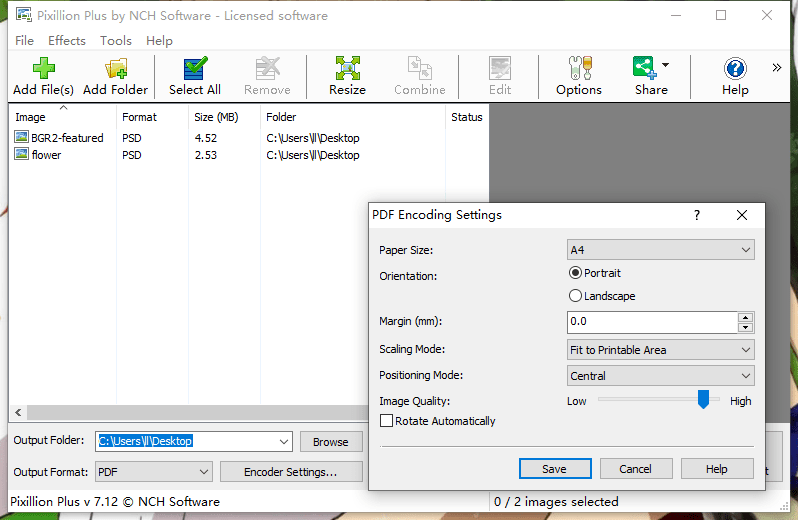Click the Image Quality slider handle
The width and height of the screenshot is (798, 520).
tap(703, 399)
